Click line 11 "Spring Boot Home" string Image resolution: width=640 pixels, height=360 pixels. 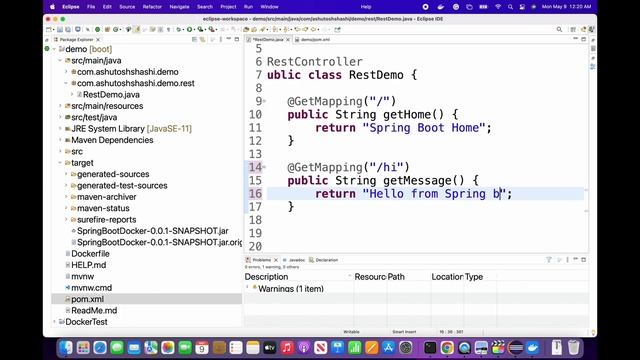(424, 128)
